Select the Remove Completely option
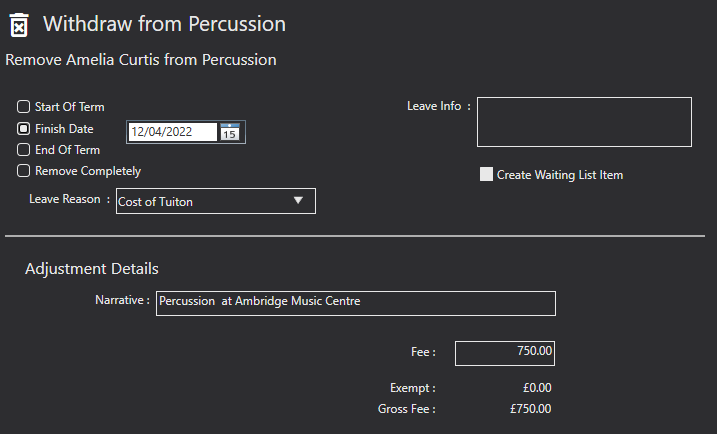This screenshot has height=434, width=717. [x=23, y=171]
